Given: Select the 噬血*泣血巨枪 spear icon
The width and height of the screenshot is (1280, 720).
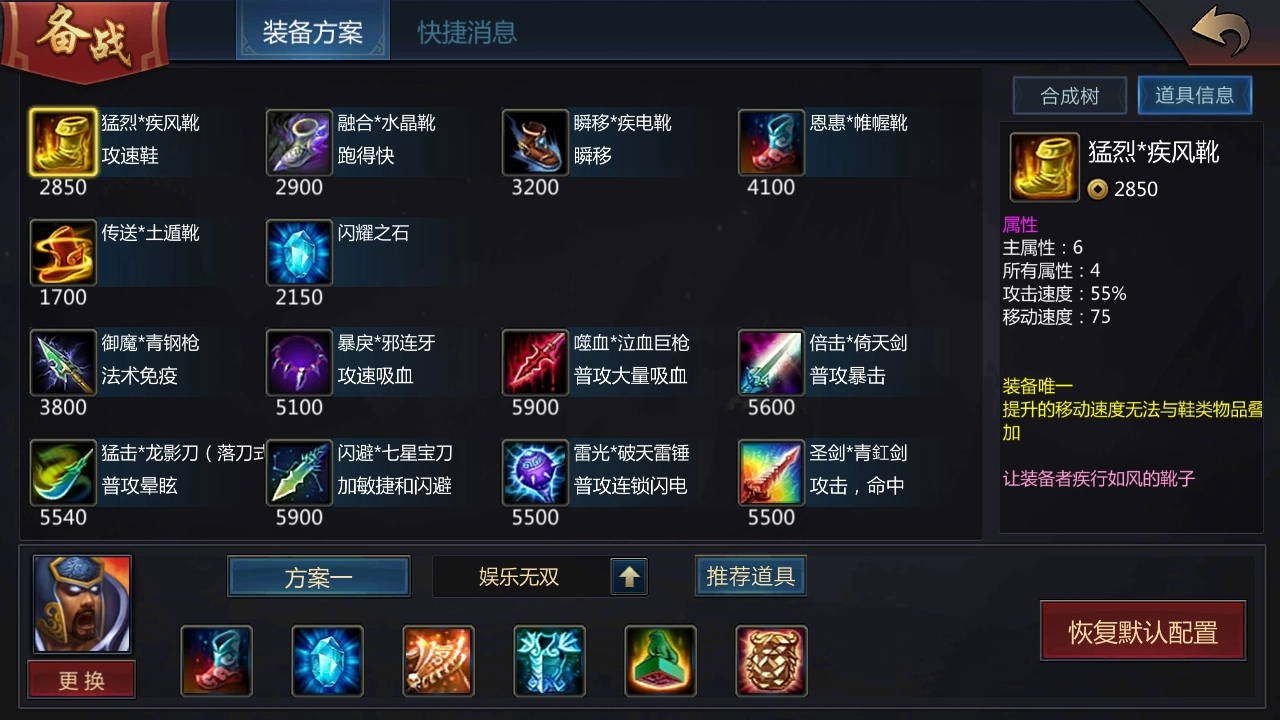Looking at the screenshot, I should tap(535, 363).
